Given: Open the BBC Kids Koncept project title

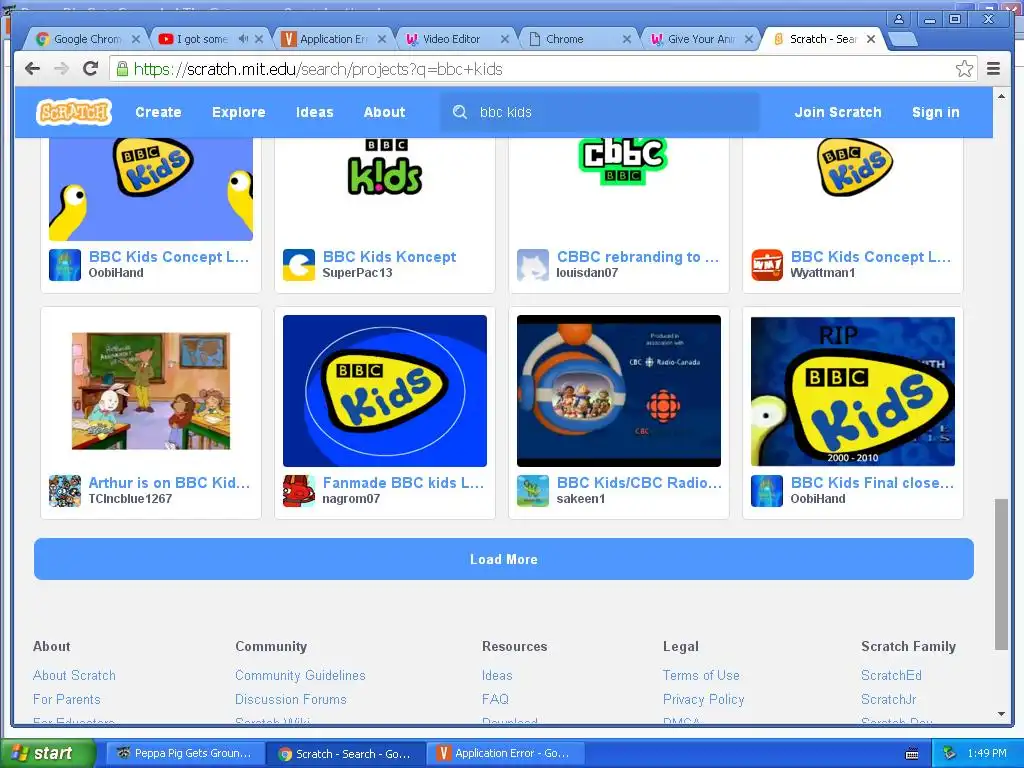Looking at the screenshot, I should pyautogui.click(x=389, y=257).
